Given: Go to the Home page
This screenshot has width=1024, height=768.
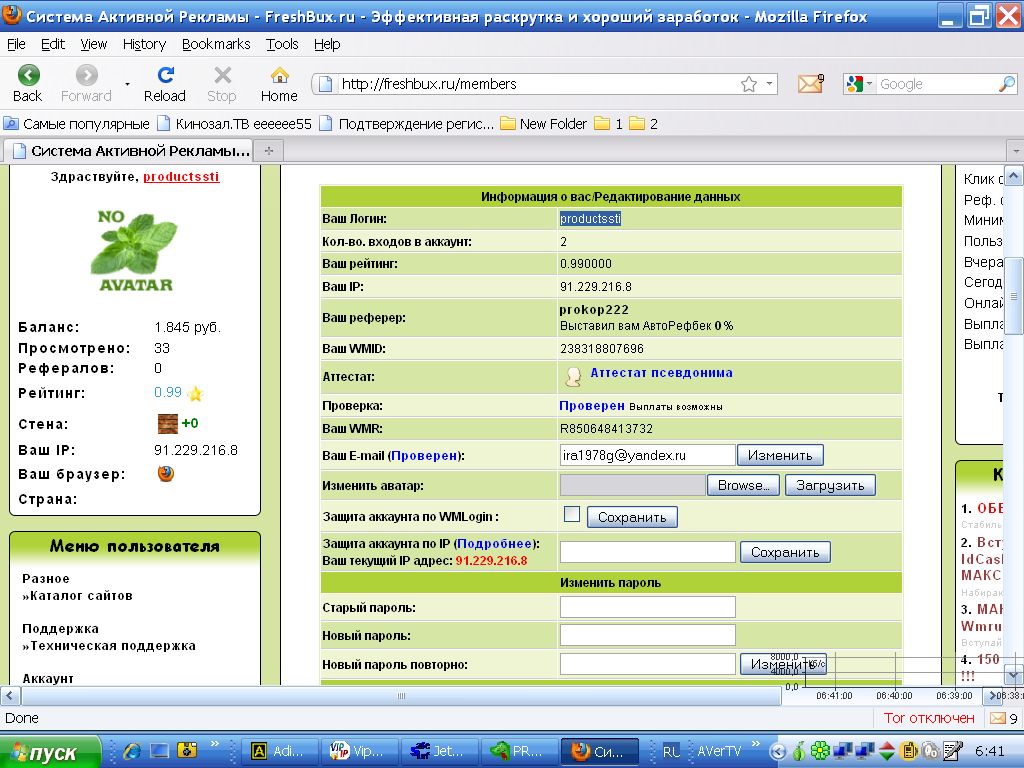Looking at the screenshot, I should point(280,75).
